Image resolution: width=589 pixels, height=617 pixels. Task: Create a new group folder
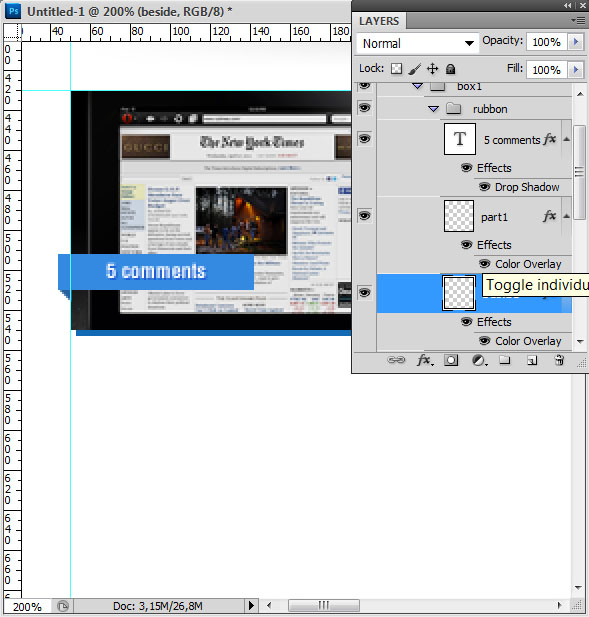(505, 360)
